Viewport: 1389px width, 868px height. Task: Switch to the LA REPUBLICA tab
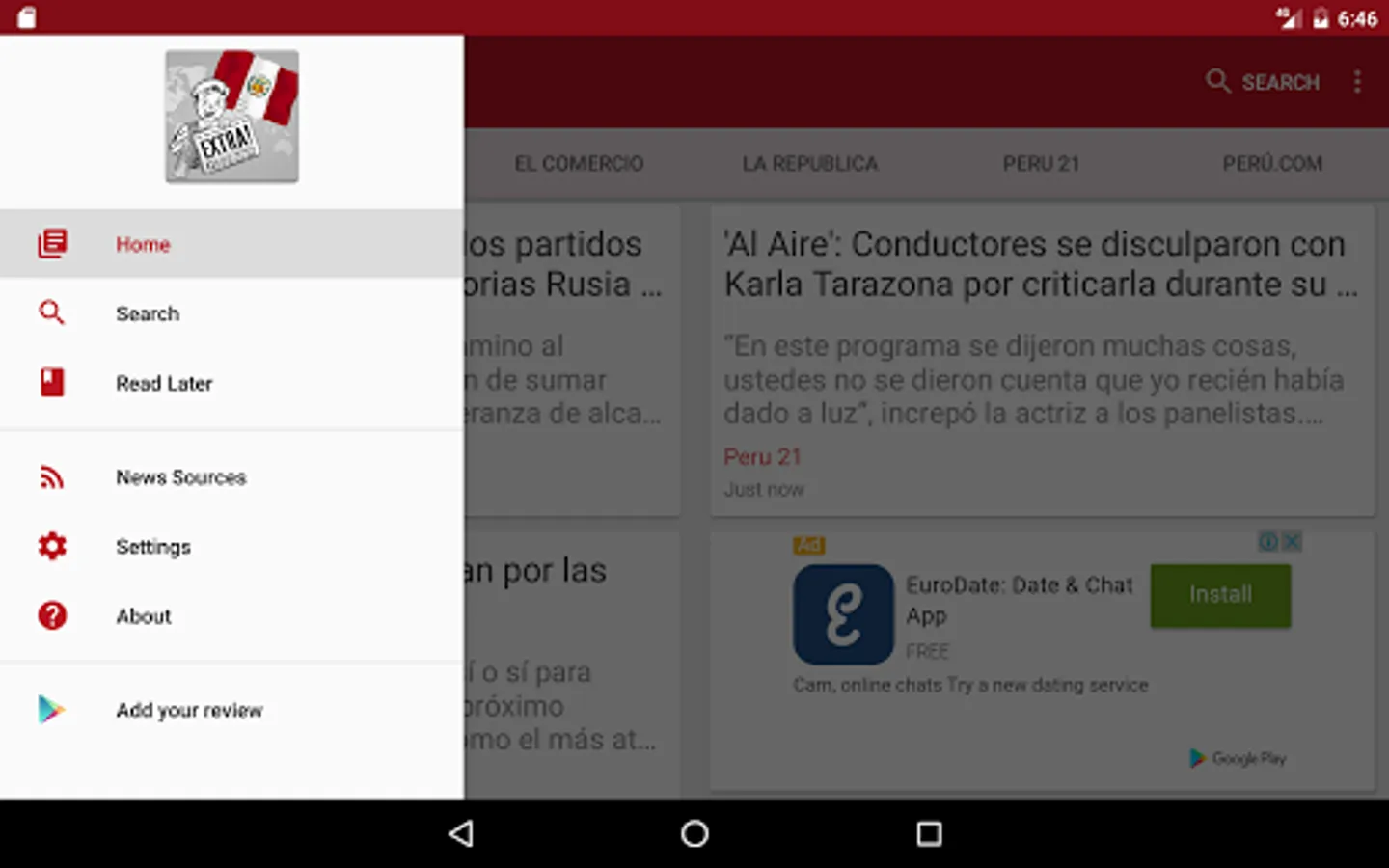pyautogui.click(x=809, y=163)
